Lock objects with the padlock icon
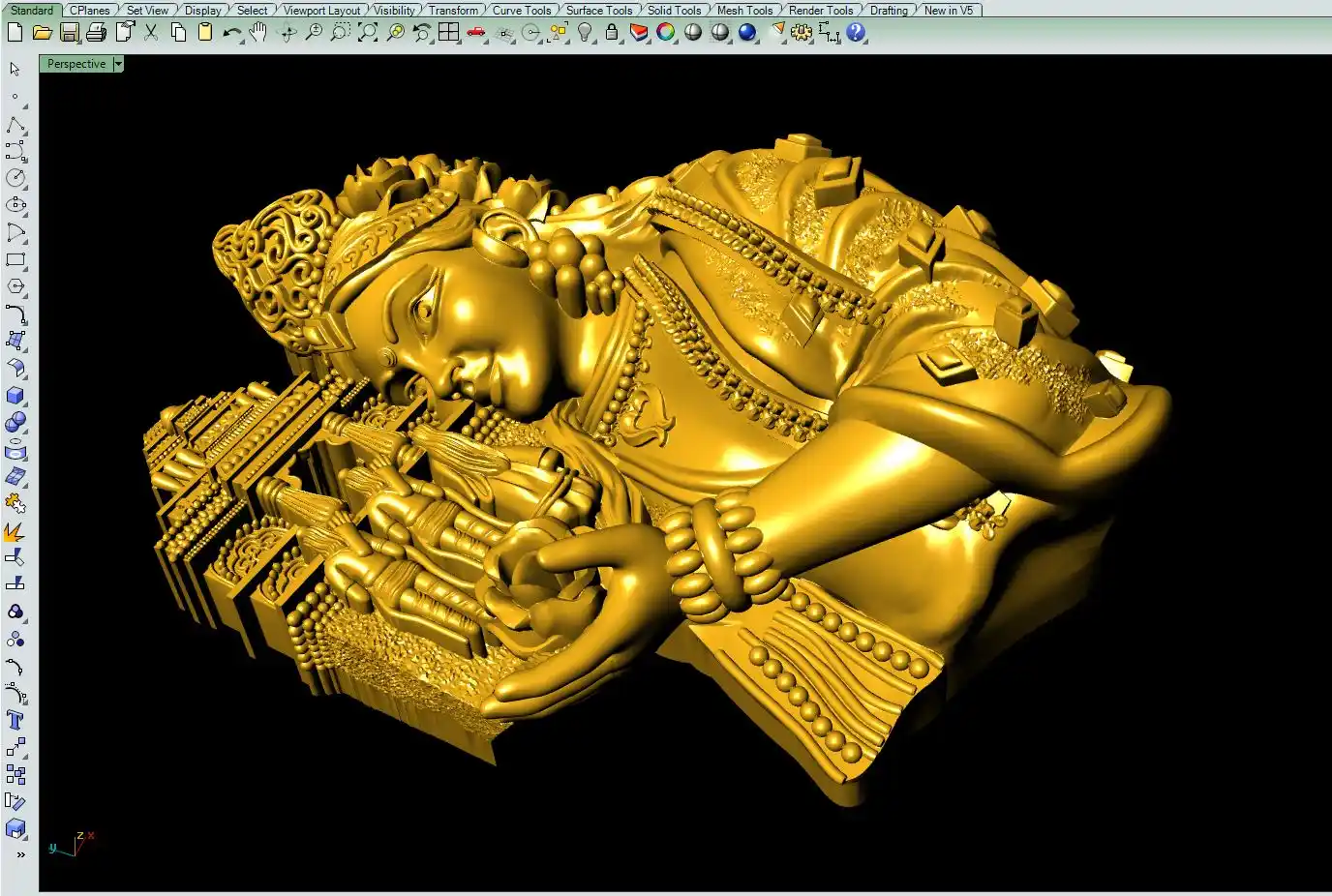This screenshot has height=896, width=1332. click(612, 32)
